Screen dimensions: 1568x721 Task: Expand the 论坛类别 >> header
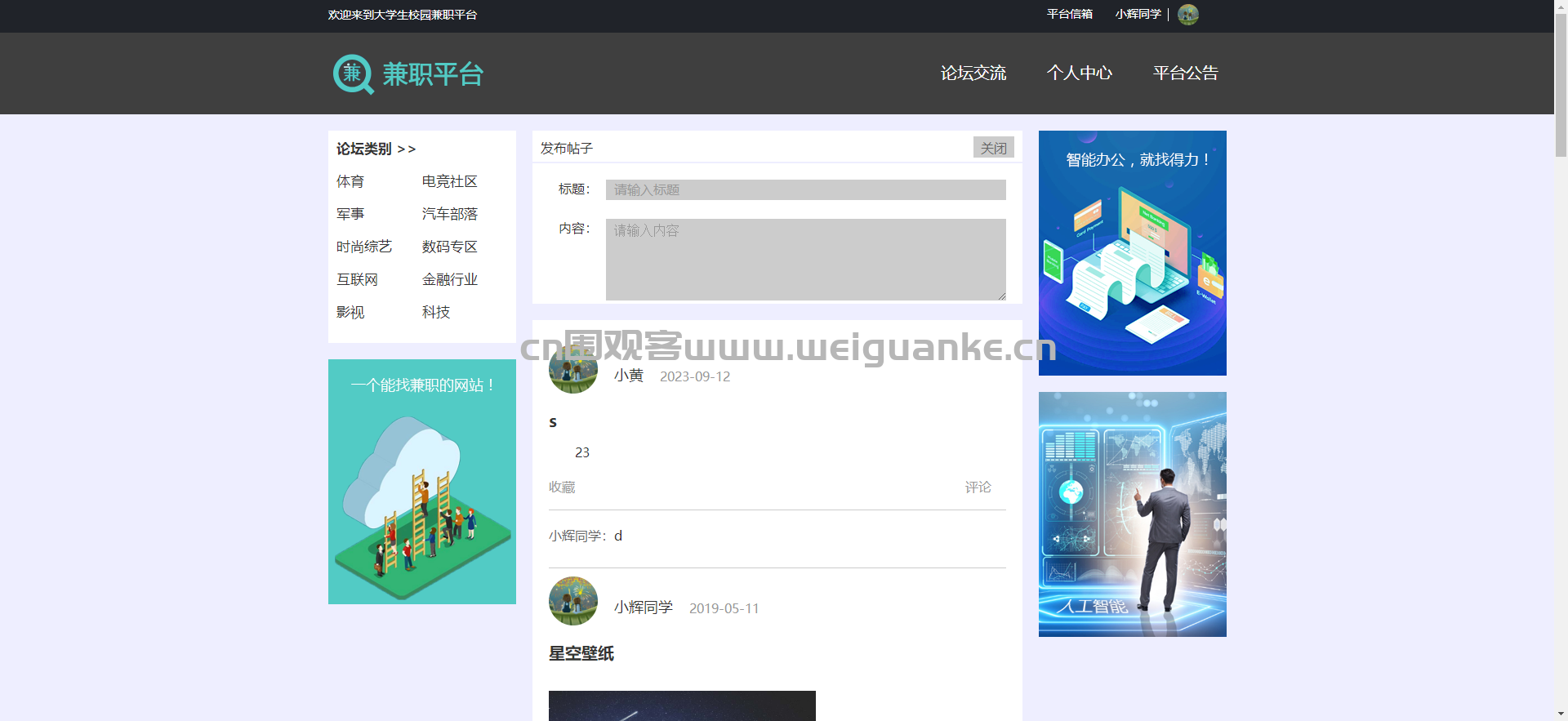pyautogui.click(x=376, y=149)
